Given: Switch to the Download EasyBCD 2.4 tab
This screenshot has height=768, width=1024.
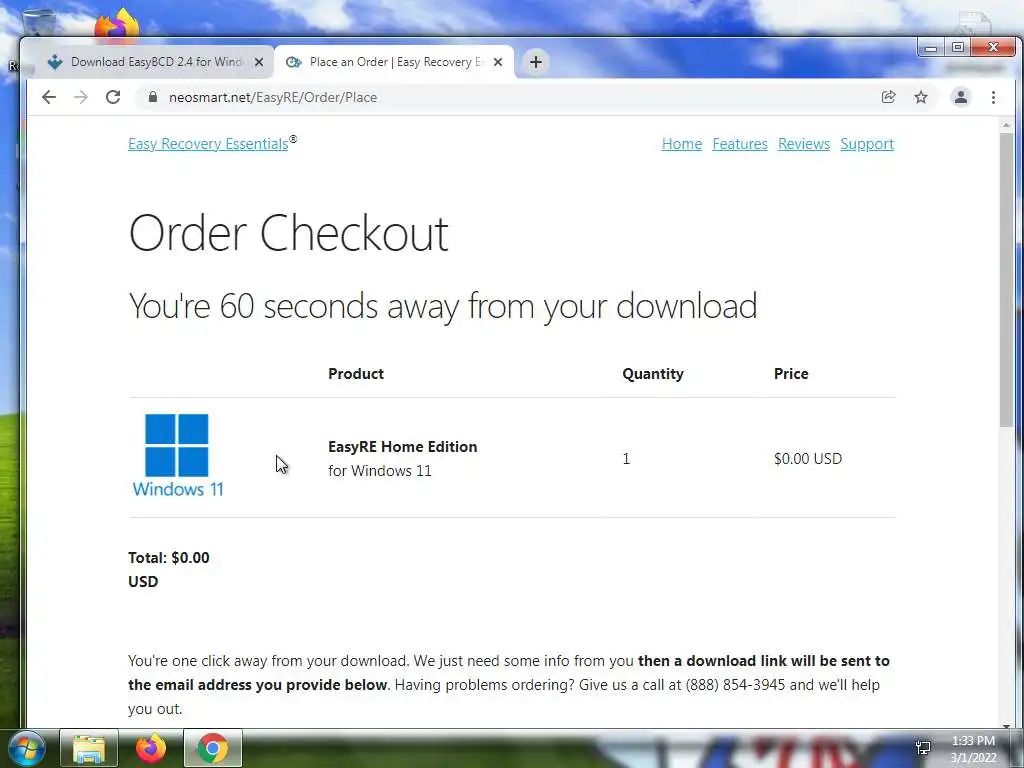Looking at the screenshot, I should 155,62.
